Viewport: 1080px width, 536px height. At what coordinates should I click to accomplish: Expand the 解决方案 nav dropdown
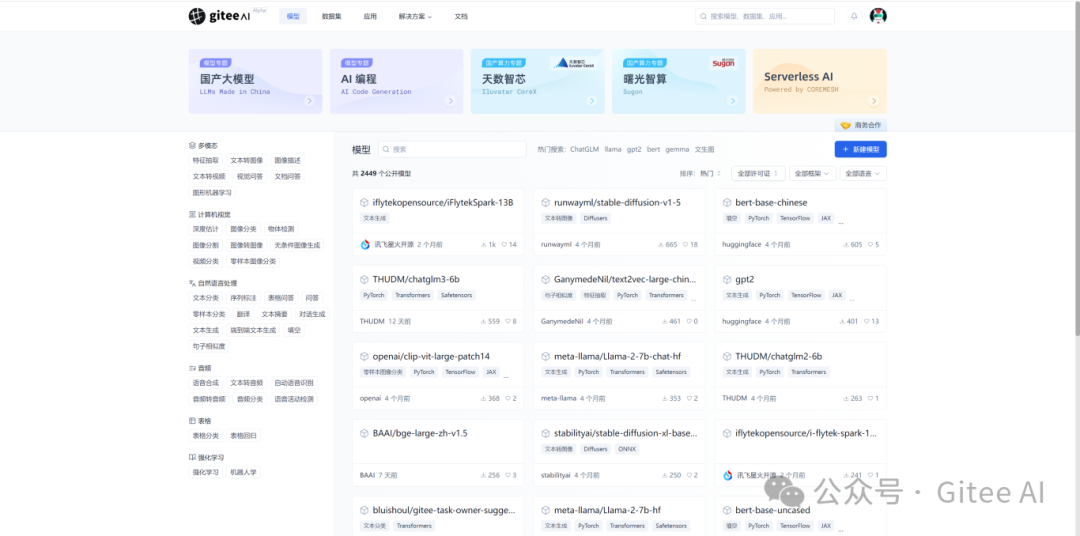(415, 17)
